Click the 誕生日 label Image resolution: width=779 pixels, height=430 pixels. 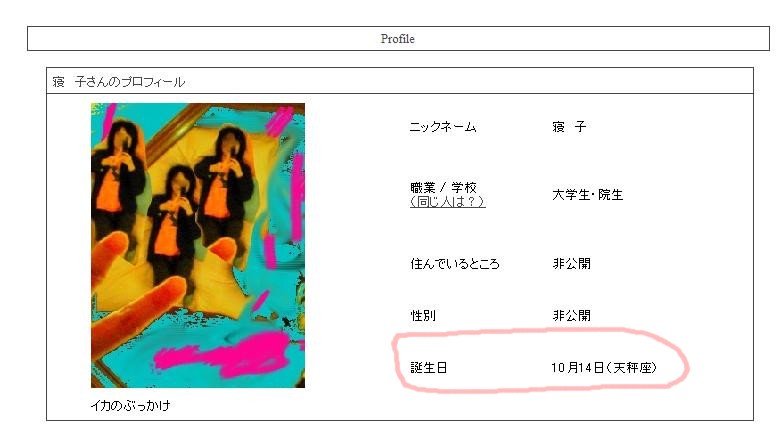click(x=429, y=368)
